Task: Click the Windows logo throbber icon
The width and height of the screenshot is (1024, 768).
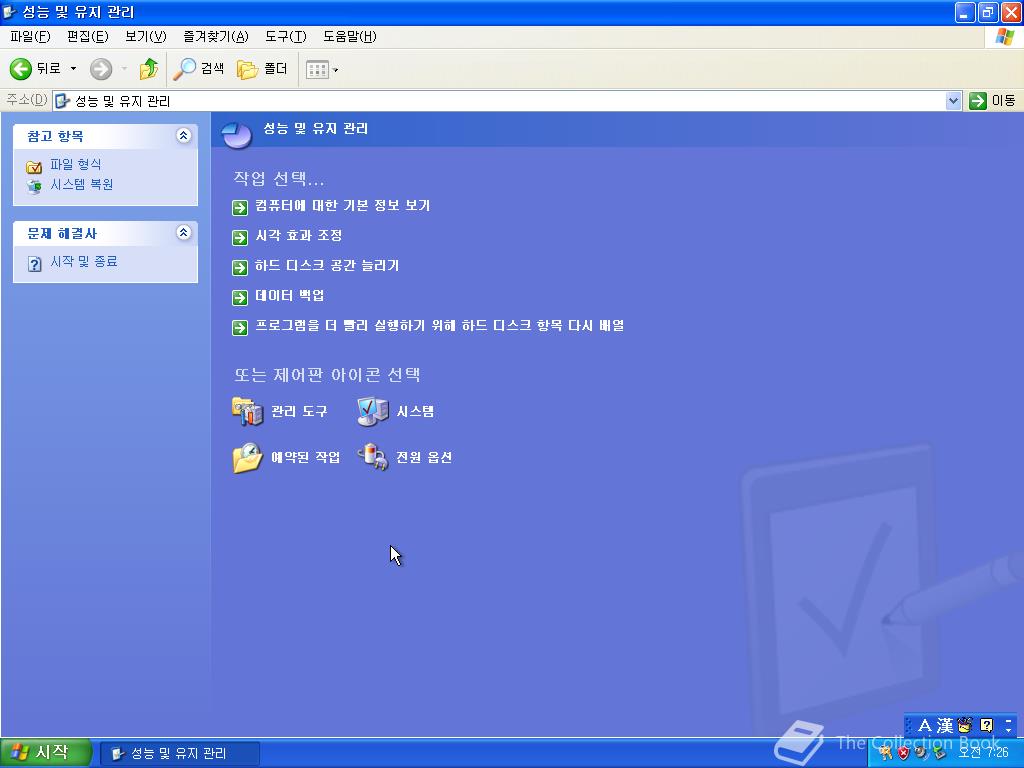Action: click(1004, 37)
